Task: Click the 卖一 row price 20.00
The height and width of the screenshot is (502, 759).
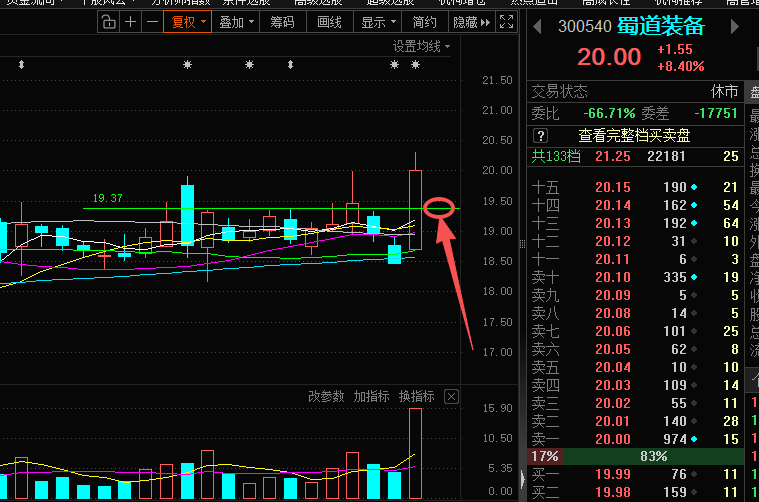Action: pyautogui.click(x=613, y=440)
